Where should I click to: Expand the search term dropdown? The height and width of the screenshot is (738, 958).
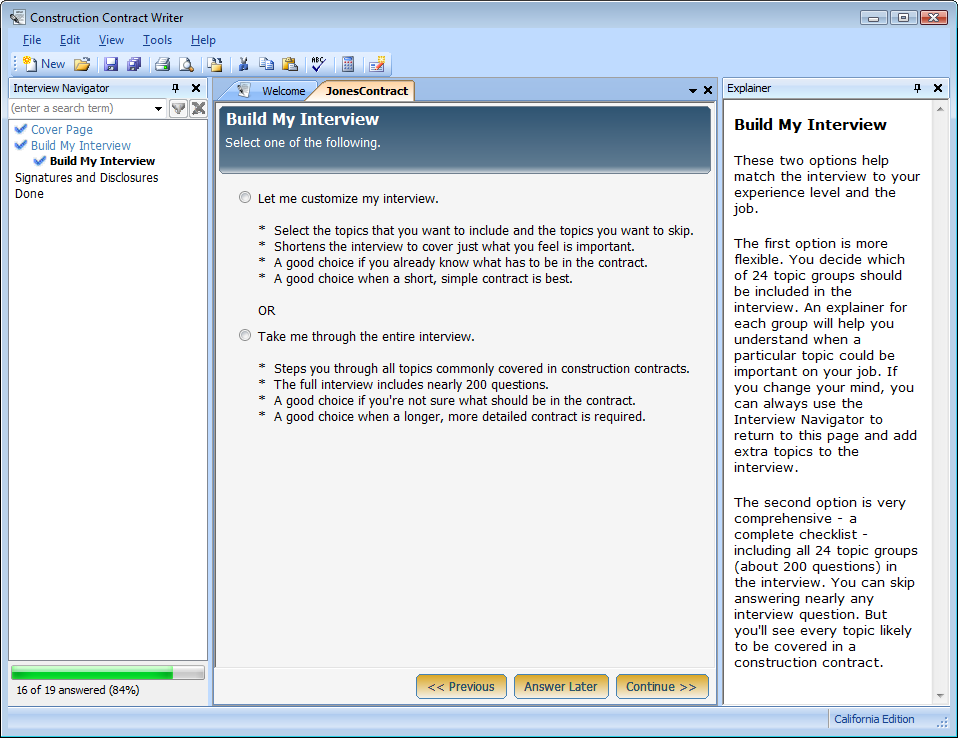pyautogui.click(x=158, y=109)
